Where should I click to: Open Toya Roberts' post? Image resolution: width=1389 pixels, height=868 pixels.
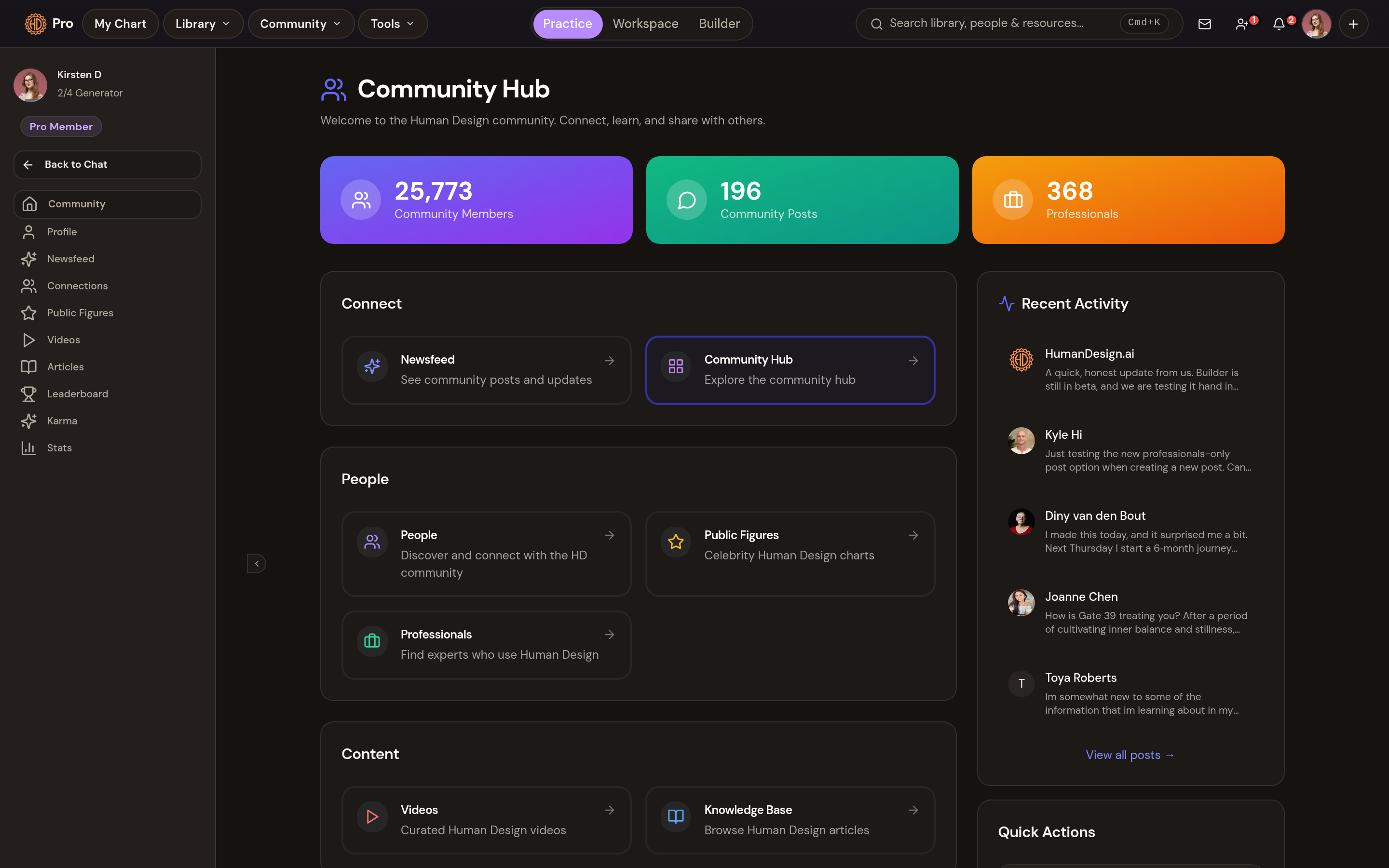point(1130,693)
